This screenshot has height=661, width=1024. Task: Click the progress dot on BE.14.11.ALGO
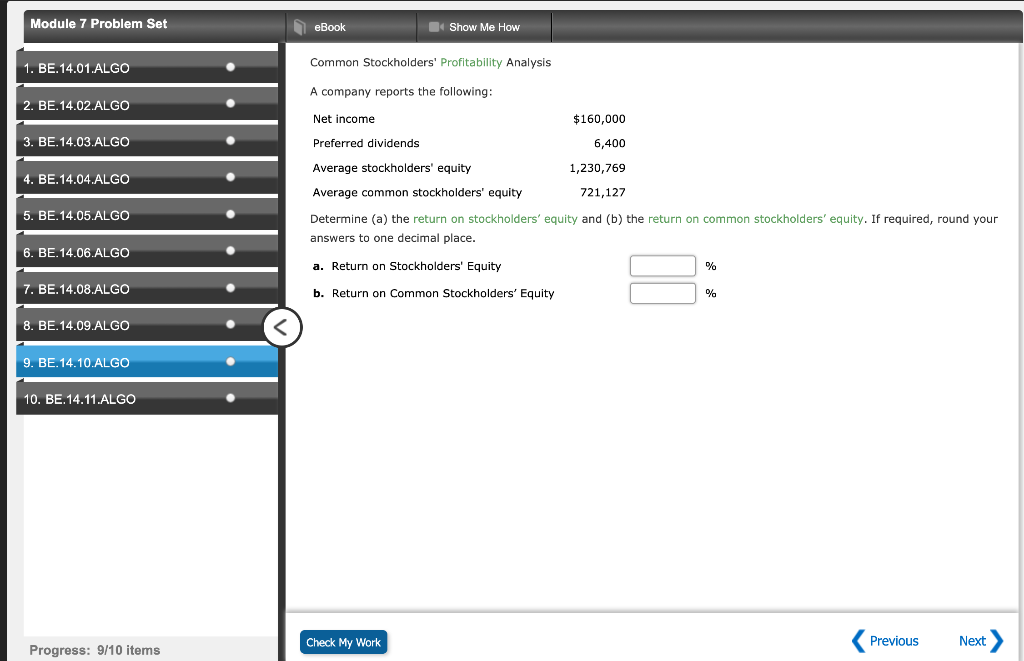230,399
